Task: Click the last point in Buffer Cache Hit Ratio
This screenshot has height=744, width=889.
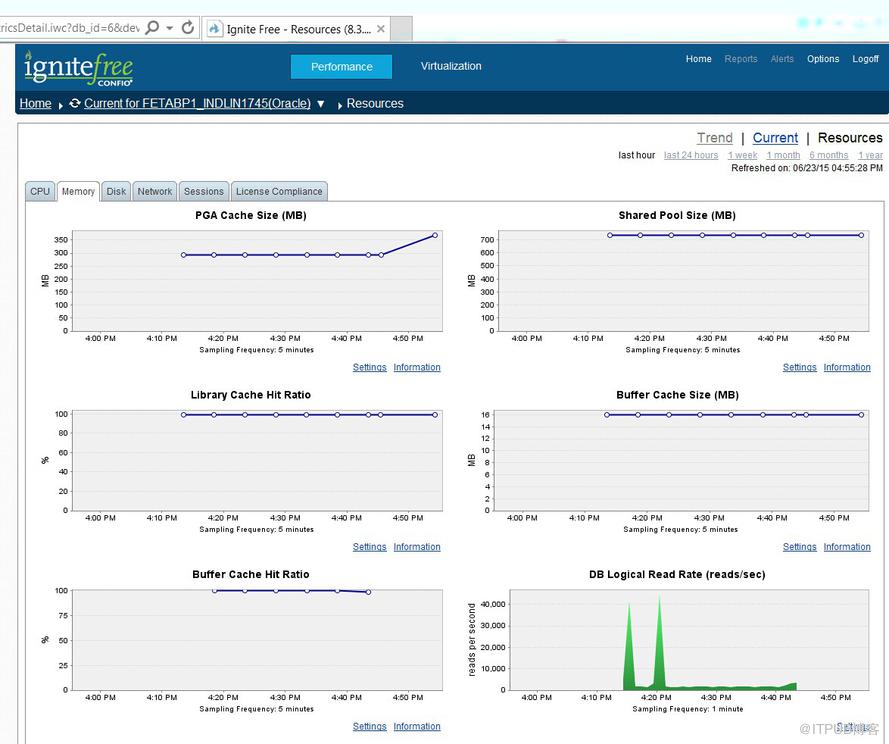Action: coord(369,592)
